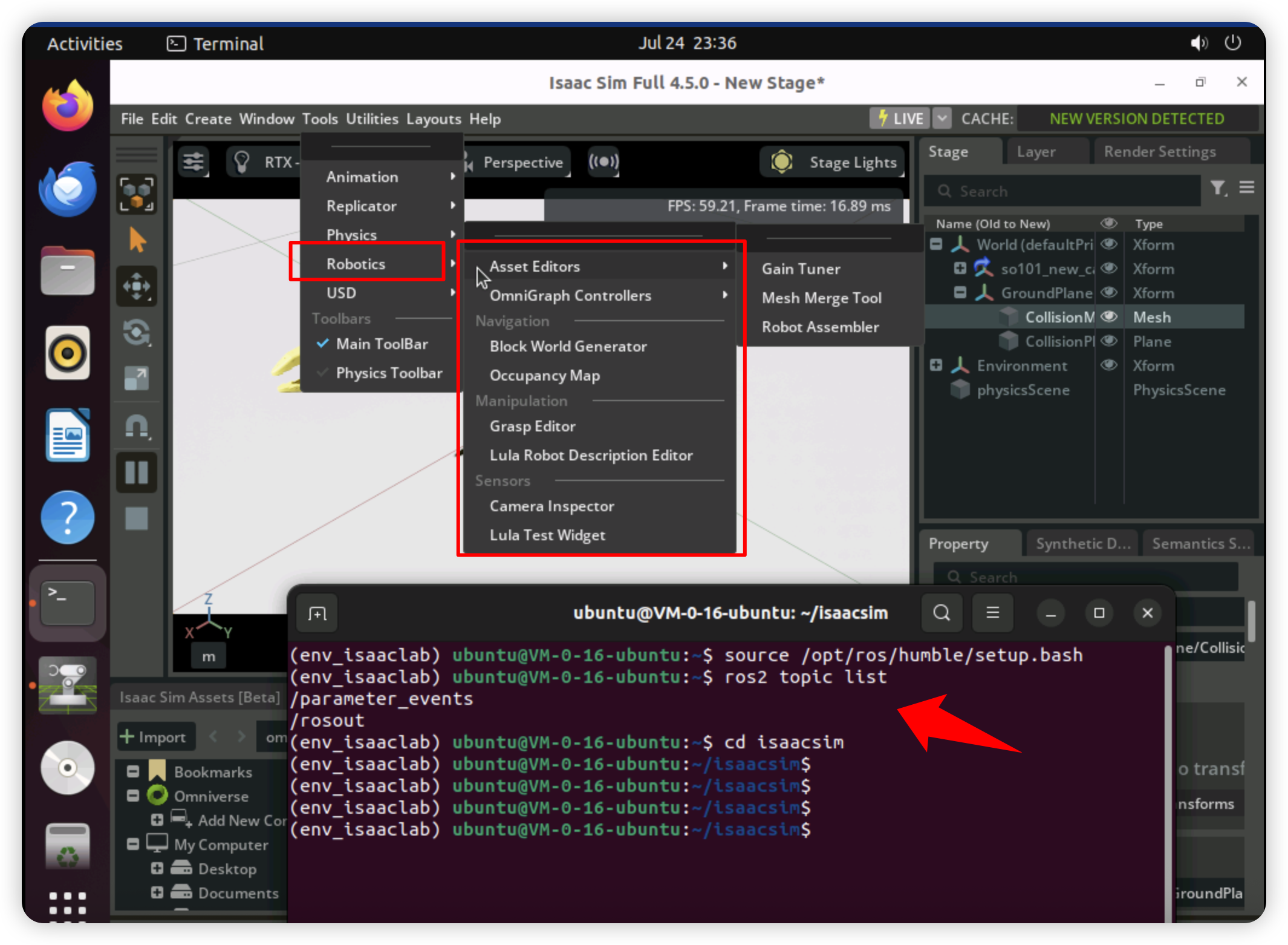Toggle visibility eye for World row
This screenshot has height=945, width=1288.
click(x=1109, y=244)
